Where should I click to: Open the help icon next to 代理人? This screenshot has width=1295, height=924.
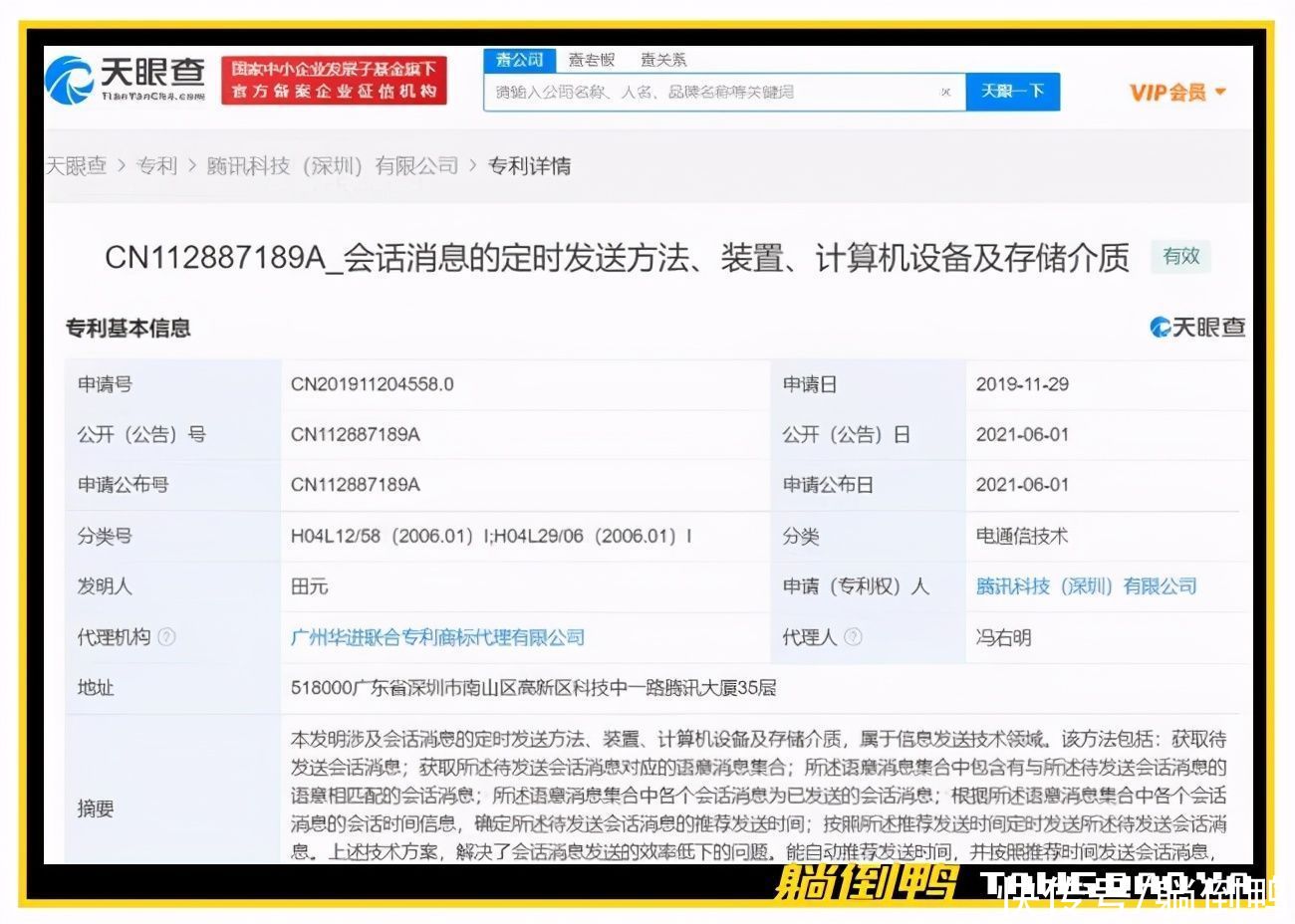pos(853,637)
